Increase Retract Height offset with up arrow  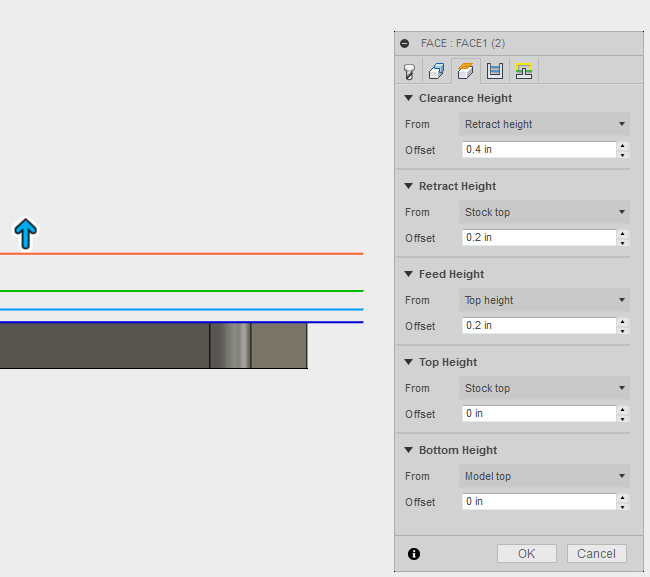(x=623, y=234)
